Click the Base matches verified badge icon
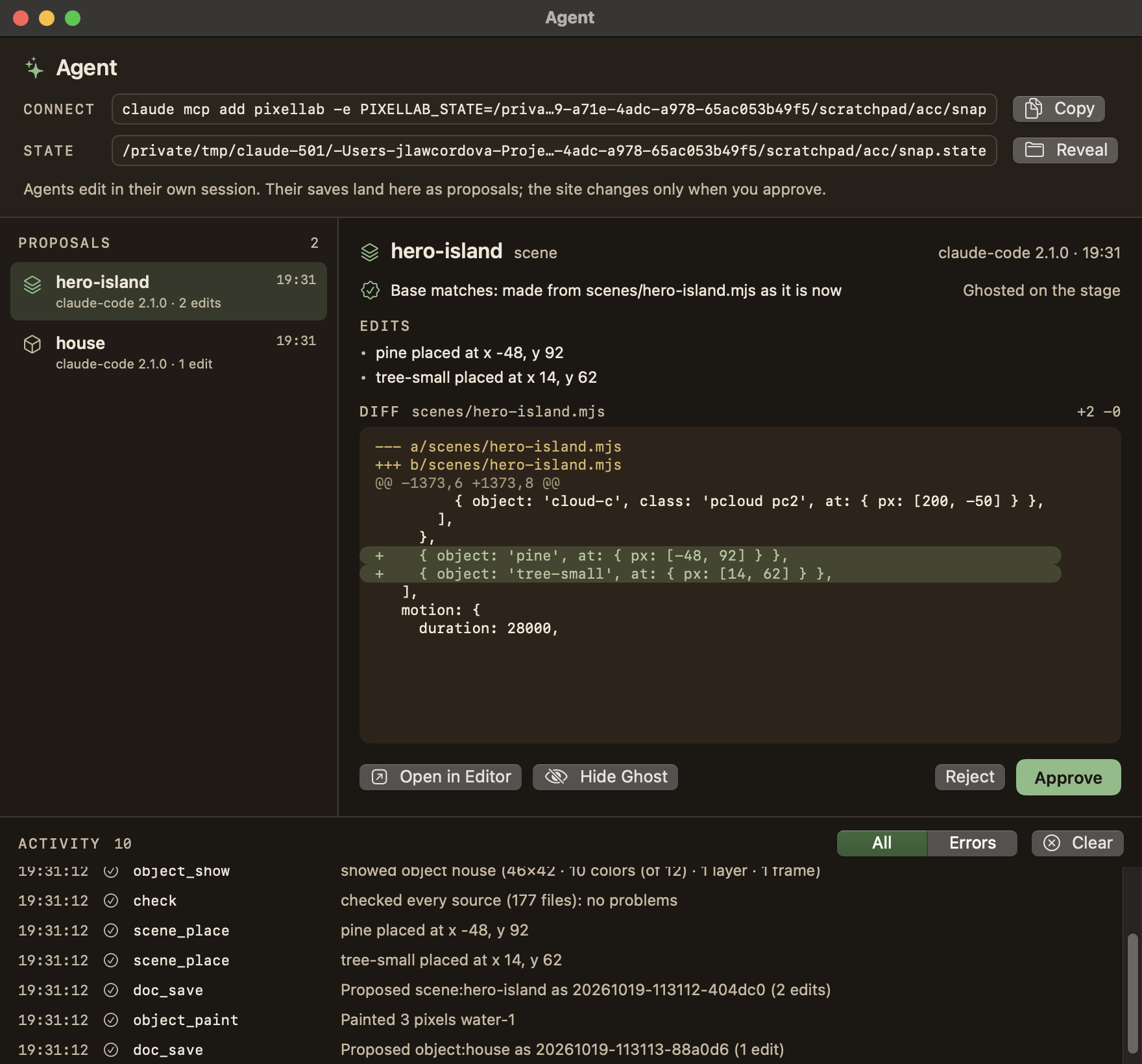The height and width of the screenshot is (1064, 1142). 370,291
